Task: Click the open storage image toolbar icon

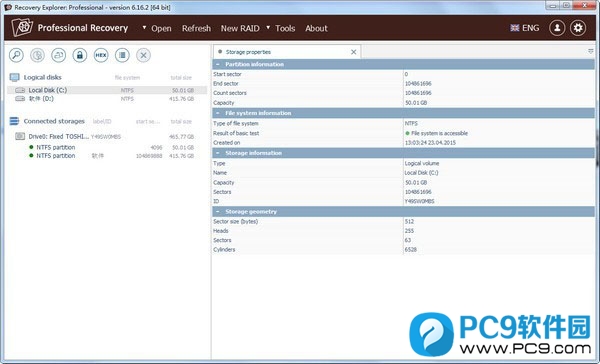Action: pyautogui.click(x=59, y=55)
